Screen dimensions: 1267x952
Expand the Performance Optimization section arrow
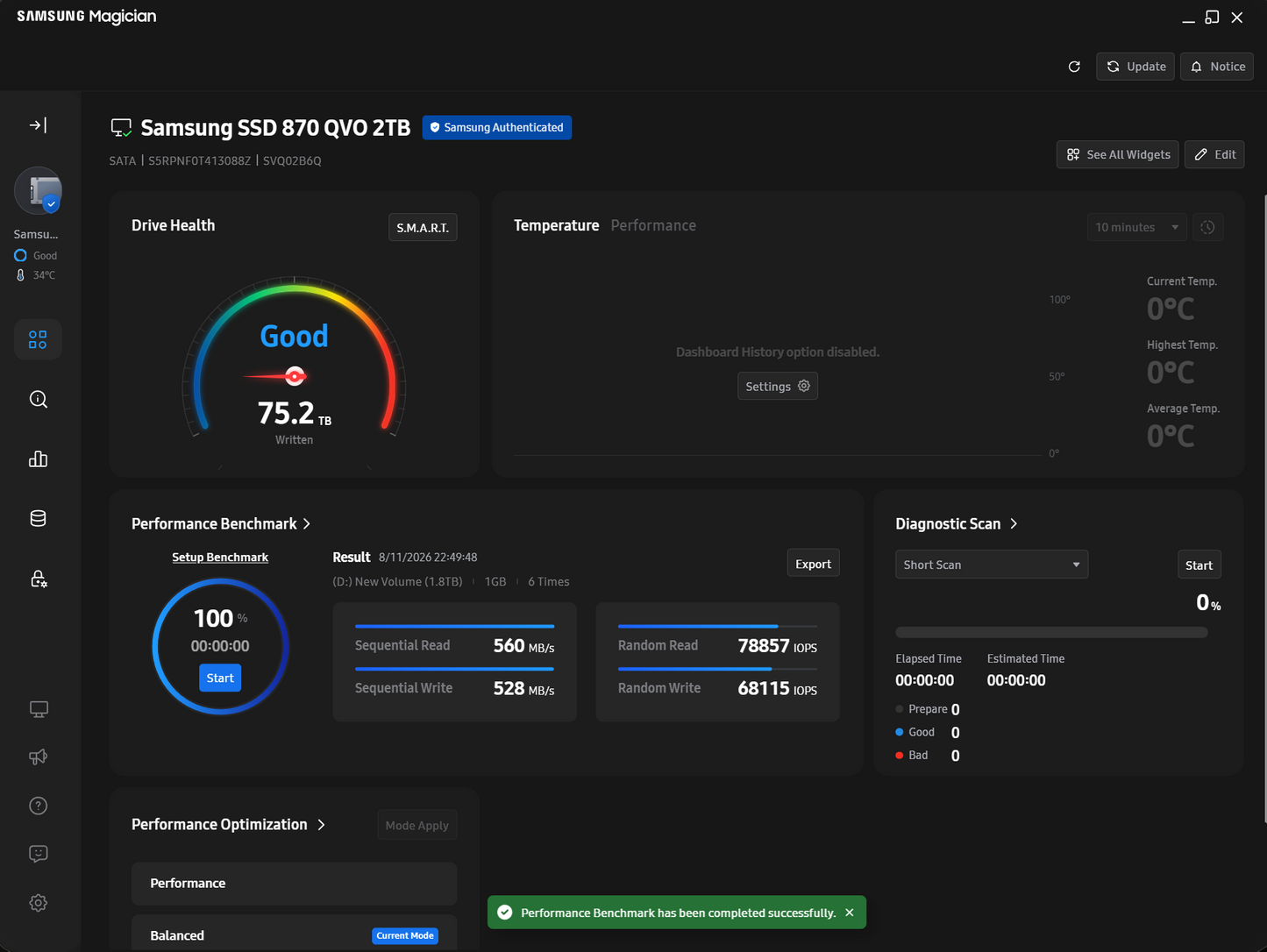coord(321,825)
